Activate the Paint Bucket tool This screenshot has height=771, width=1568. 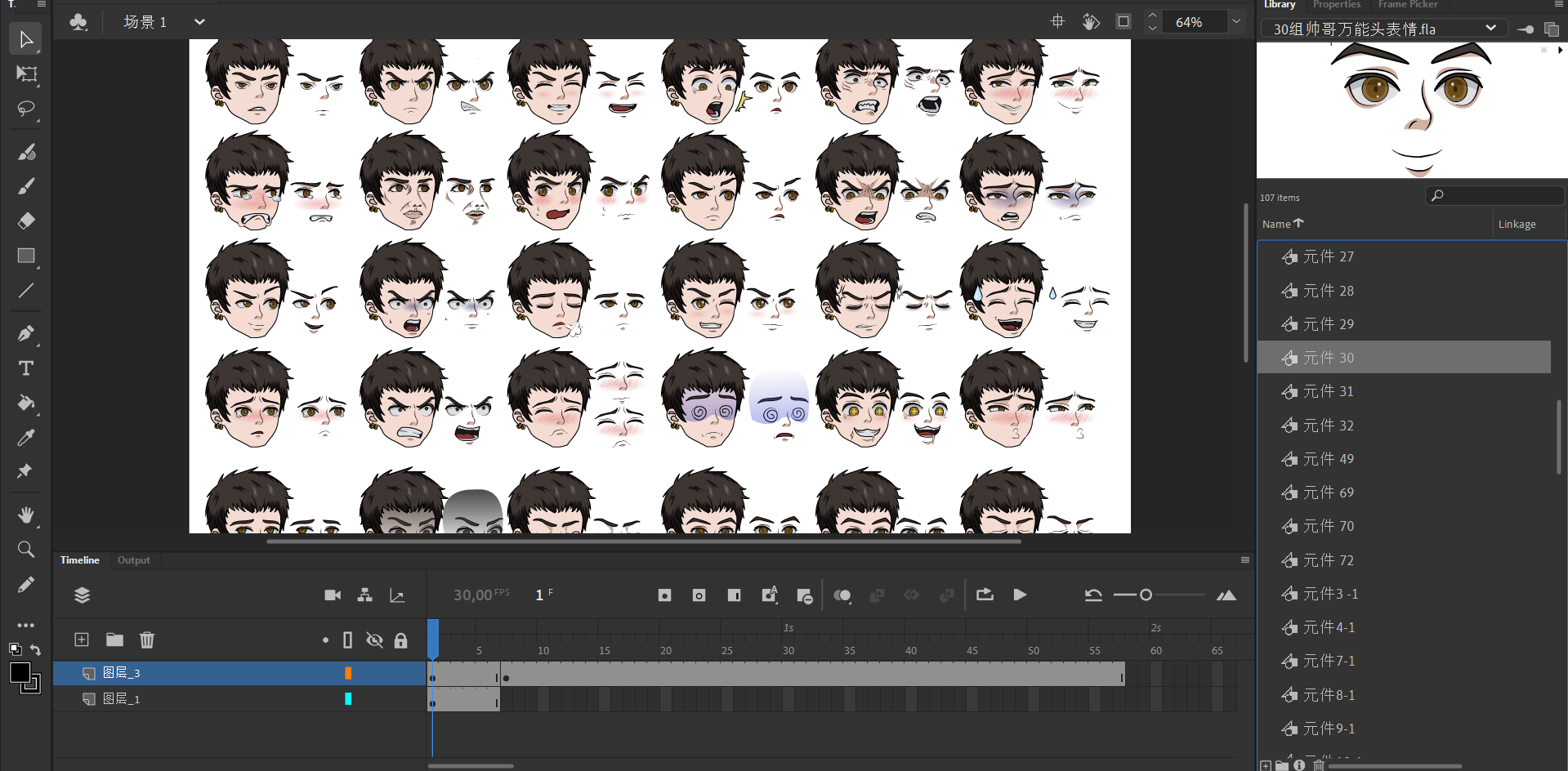[x=26, y=403]
